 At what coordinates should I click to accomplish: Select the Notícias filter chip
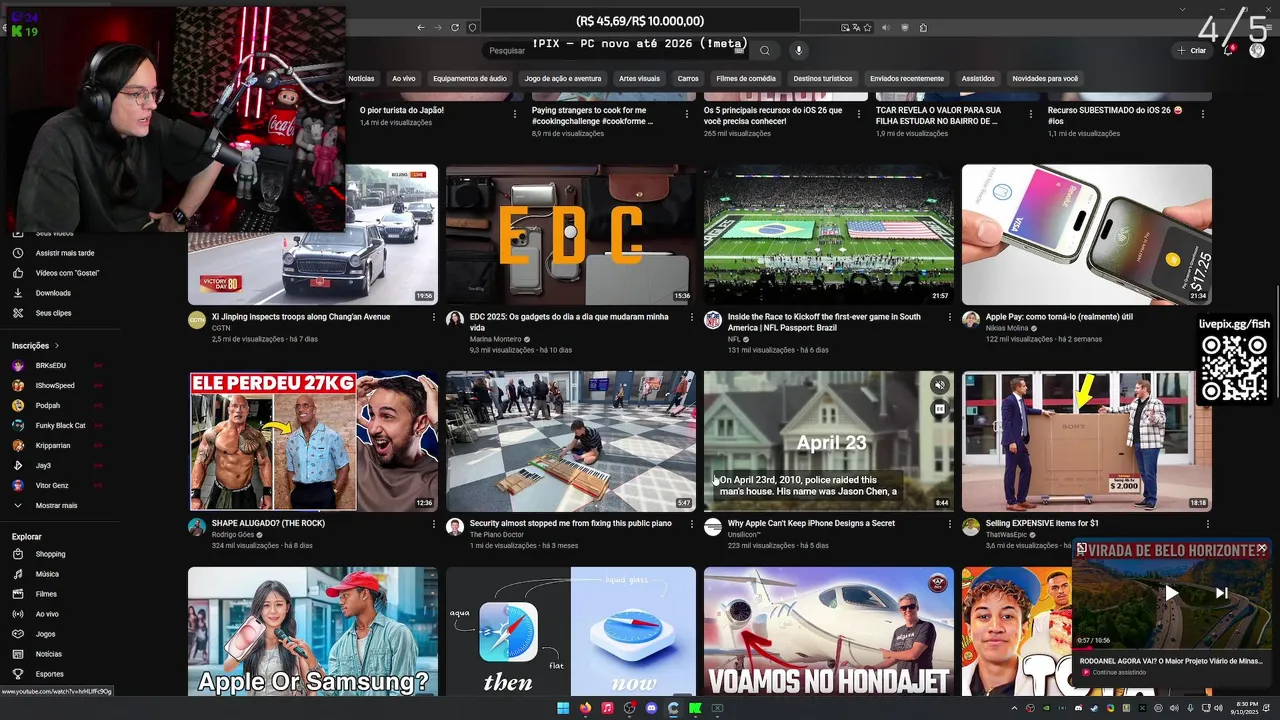[361, 78]
